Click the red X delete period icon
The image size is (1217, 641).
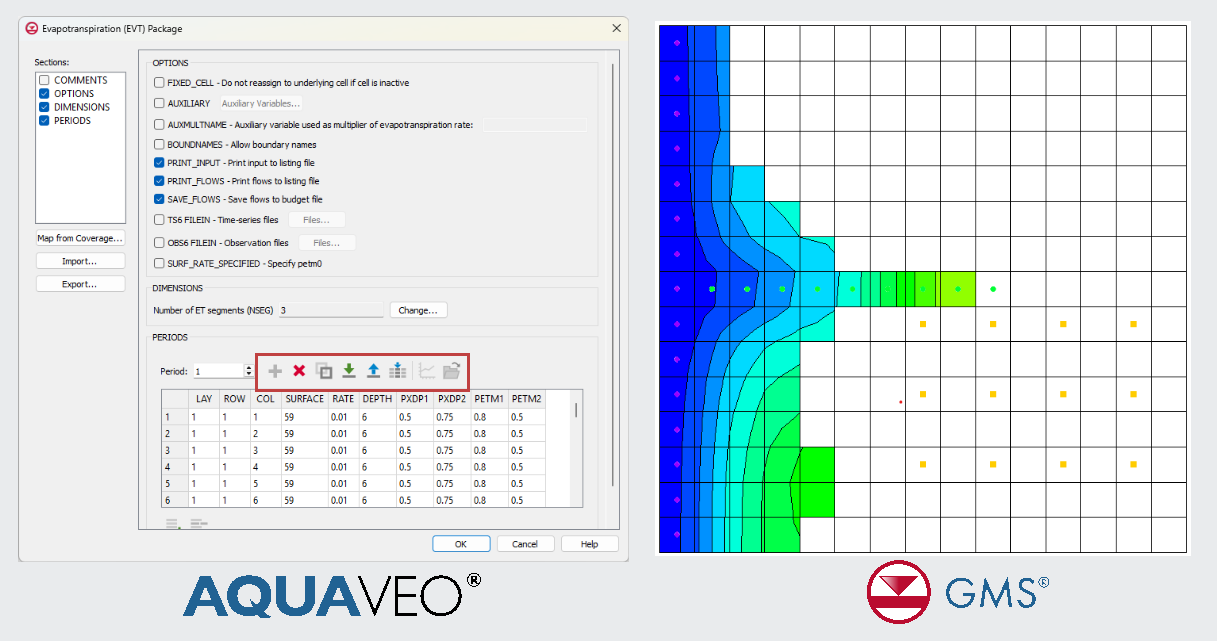pyautogui.click(x=299, y=371)
